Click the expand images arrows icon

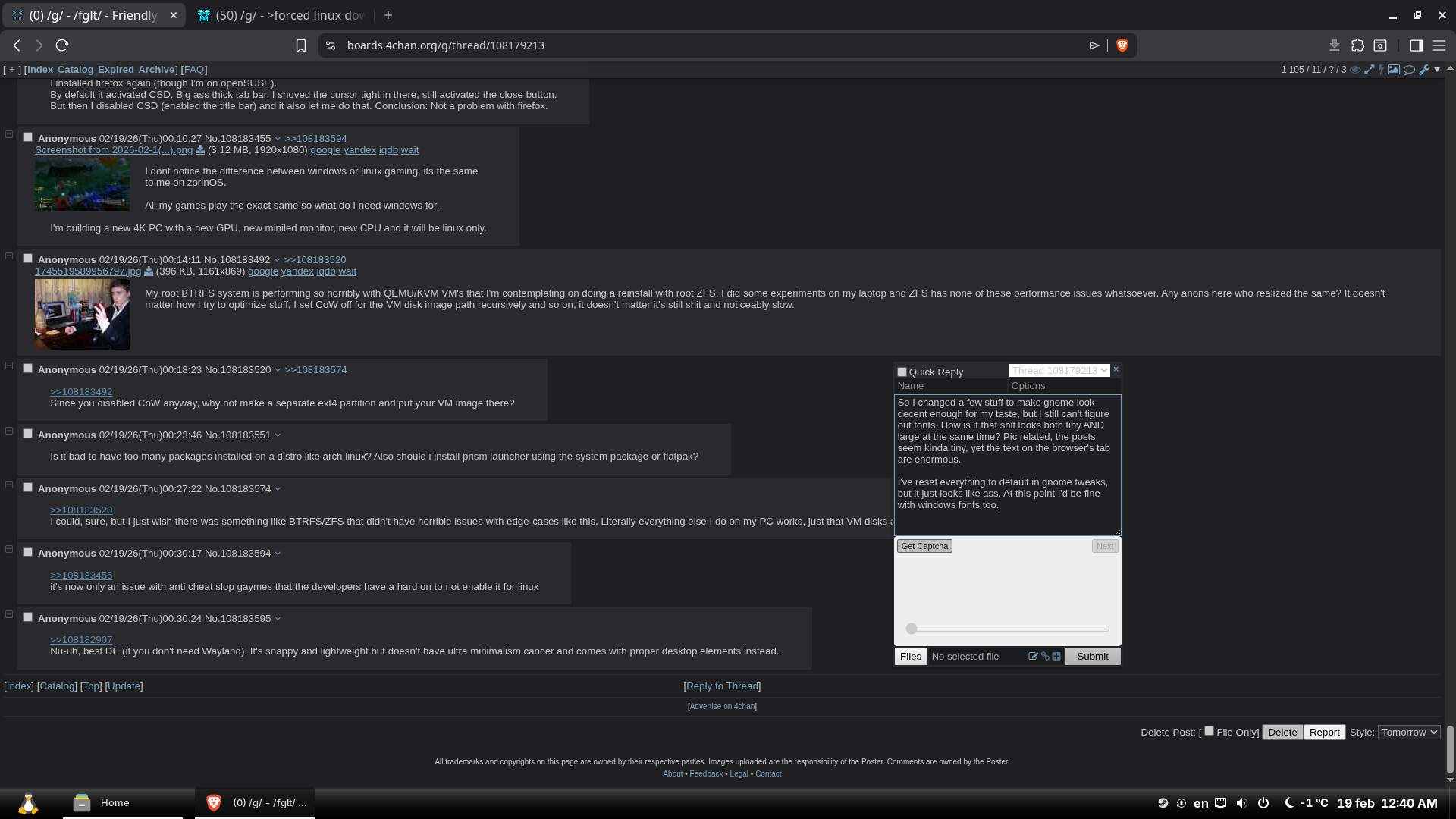point(1370,69)
